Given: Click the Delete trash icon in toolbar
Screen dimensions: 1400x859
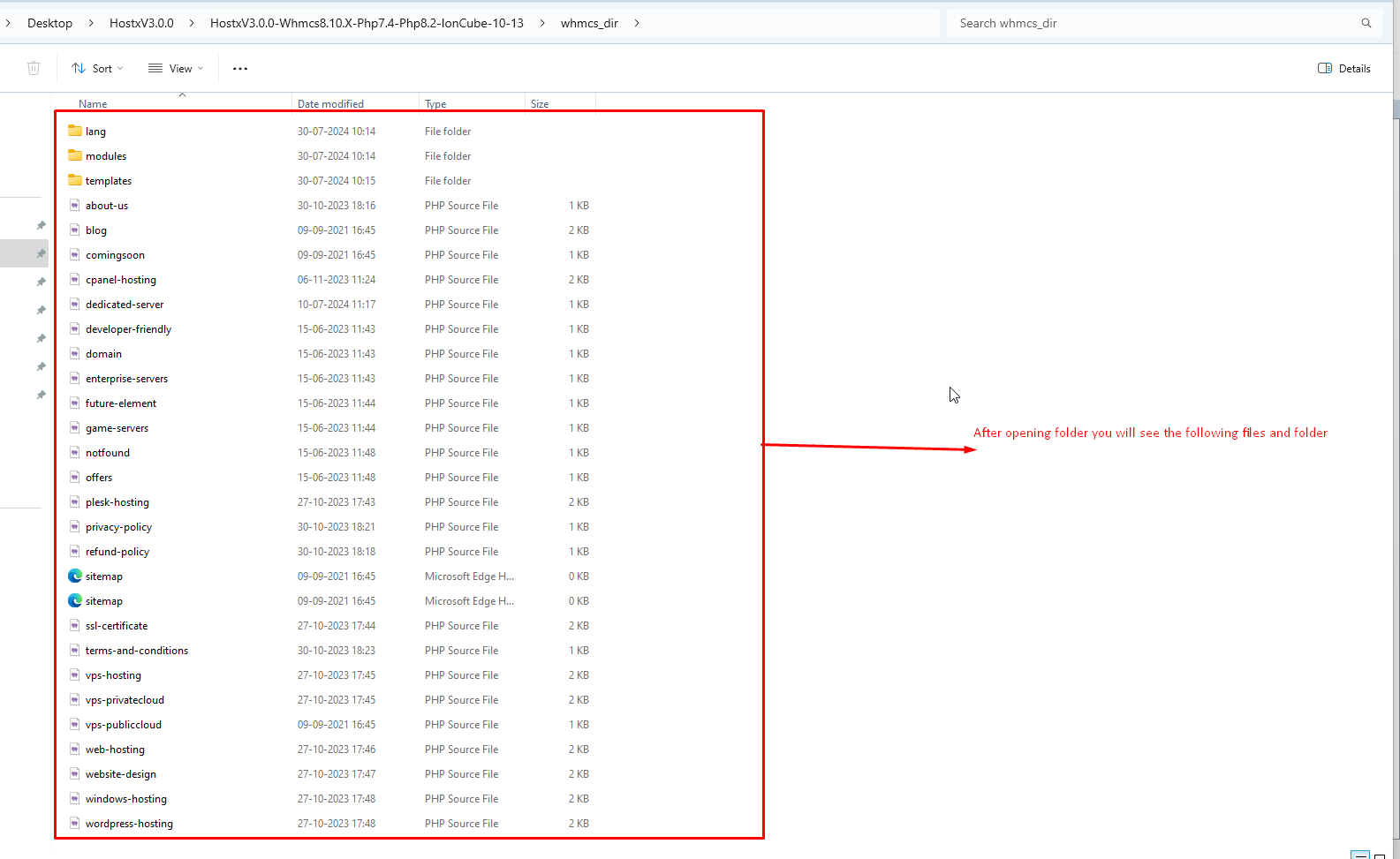Looking at the screenshot, I should [x=34, y=68].
